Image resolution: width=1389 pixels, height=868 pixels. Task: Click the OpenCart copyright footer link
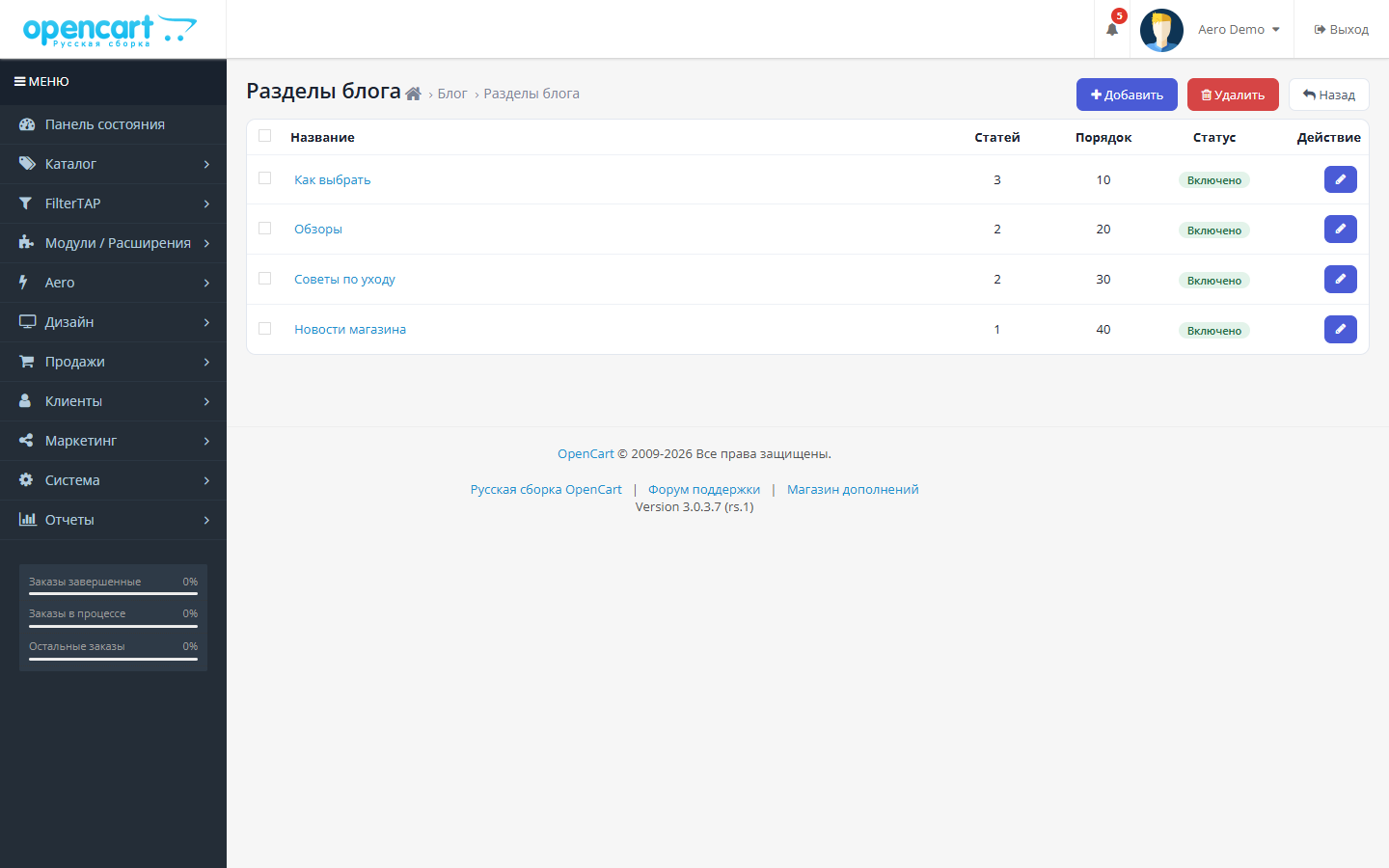coord(586,453)
